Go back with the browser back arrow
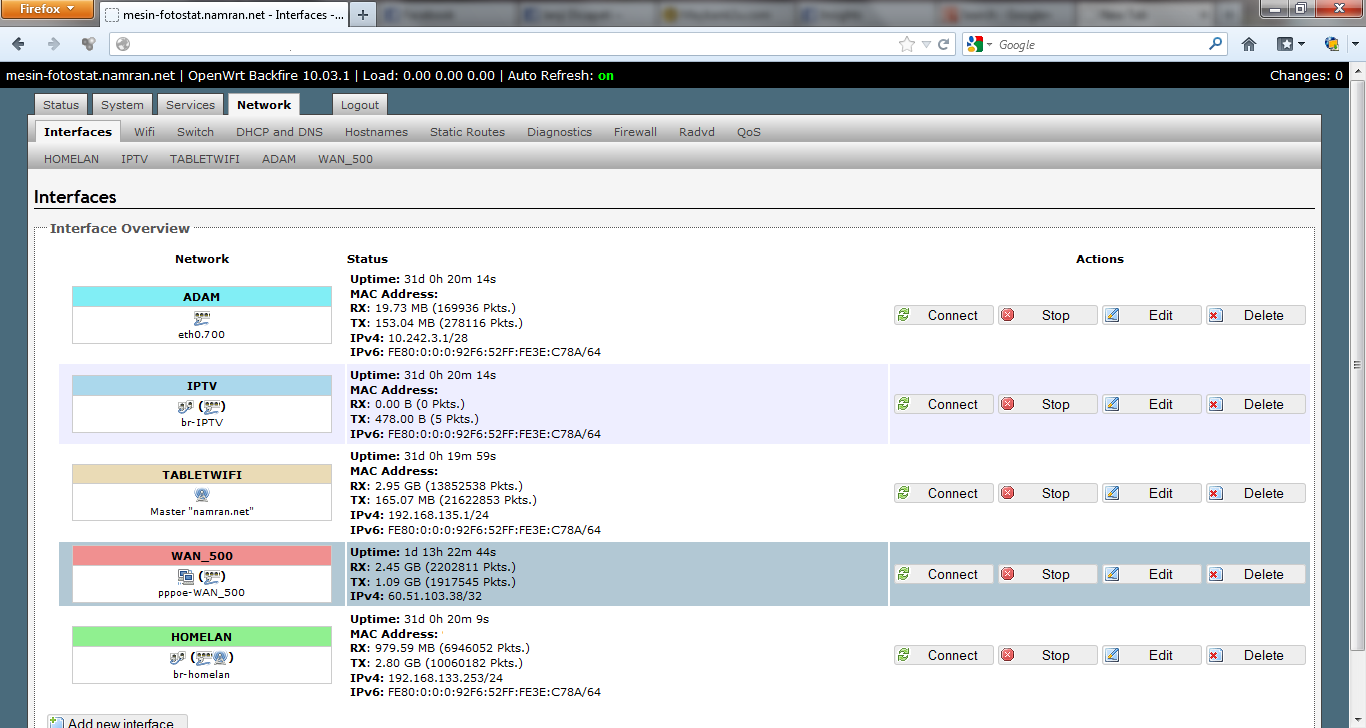Screen dimensions: 1366x728 19,44
